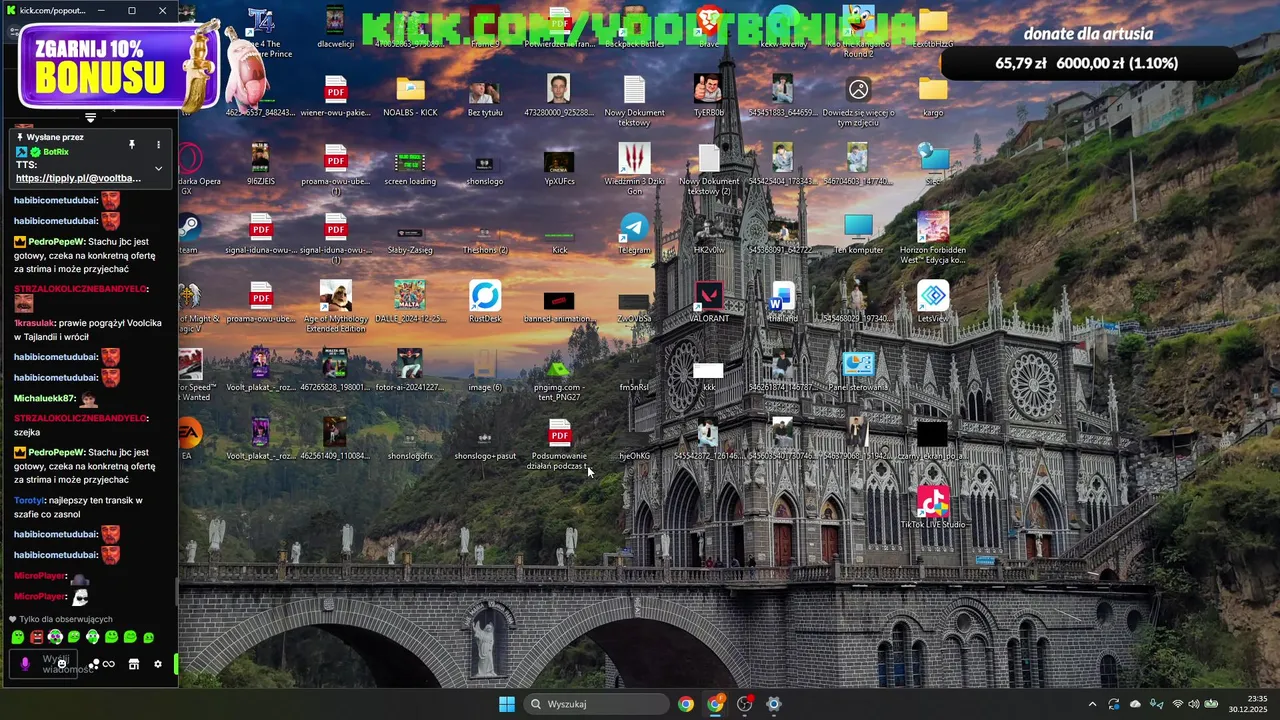Open the DALLE_2024-12-25 image file
The height and width of the screenshot is (720, 1280).
[x=410, y=302]
